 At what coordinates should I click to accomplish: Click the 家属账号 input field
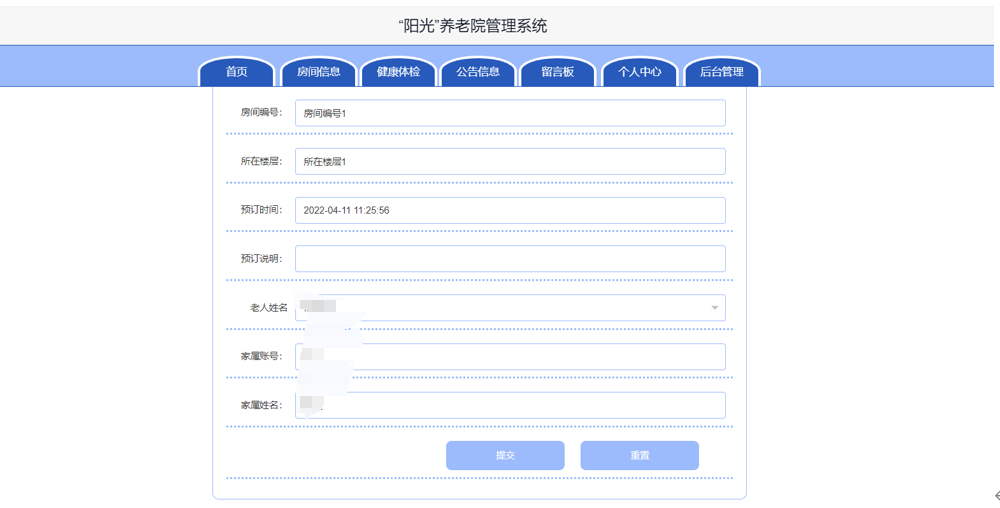tap(510, 356)
